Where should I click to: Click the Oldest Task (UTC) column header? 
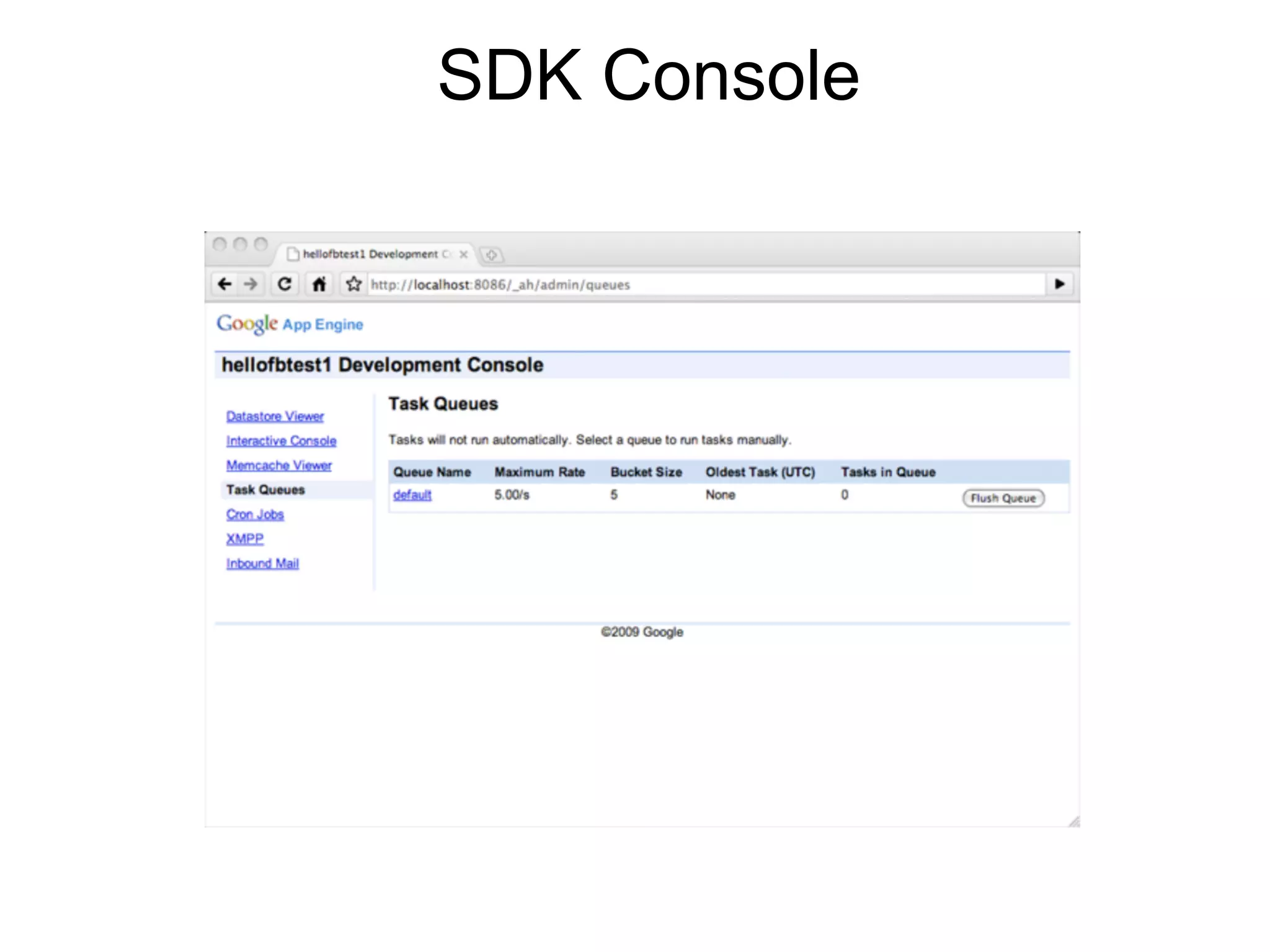[x=760, y=472]
